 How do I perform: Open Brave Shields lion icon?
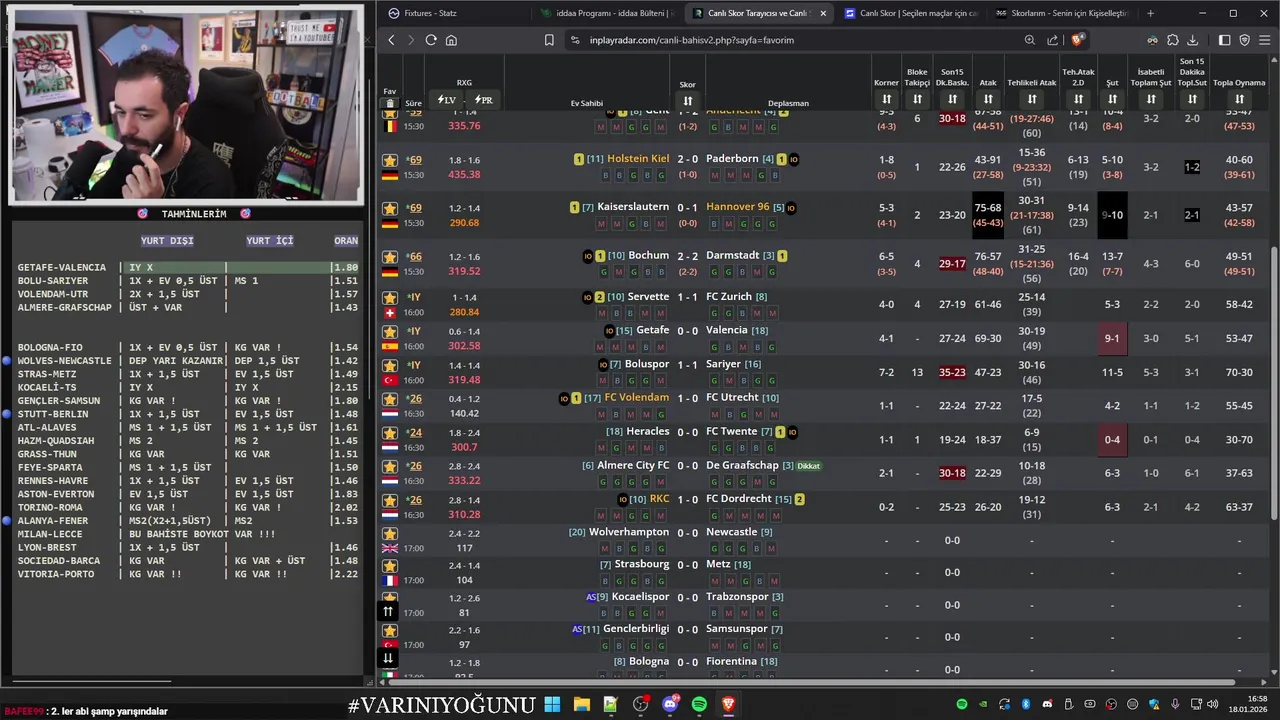[1077, 40]
